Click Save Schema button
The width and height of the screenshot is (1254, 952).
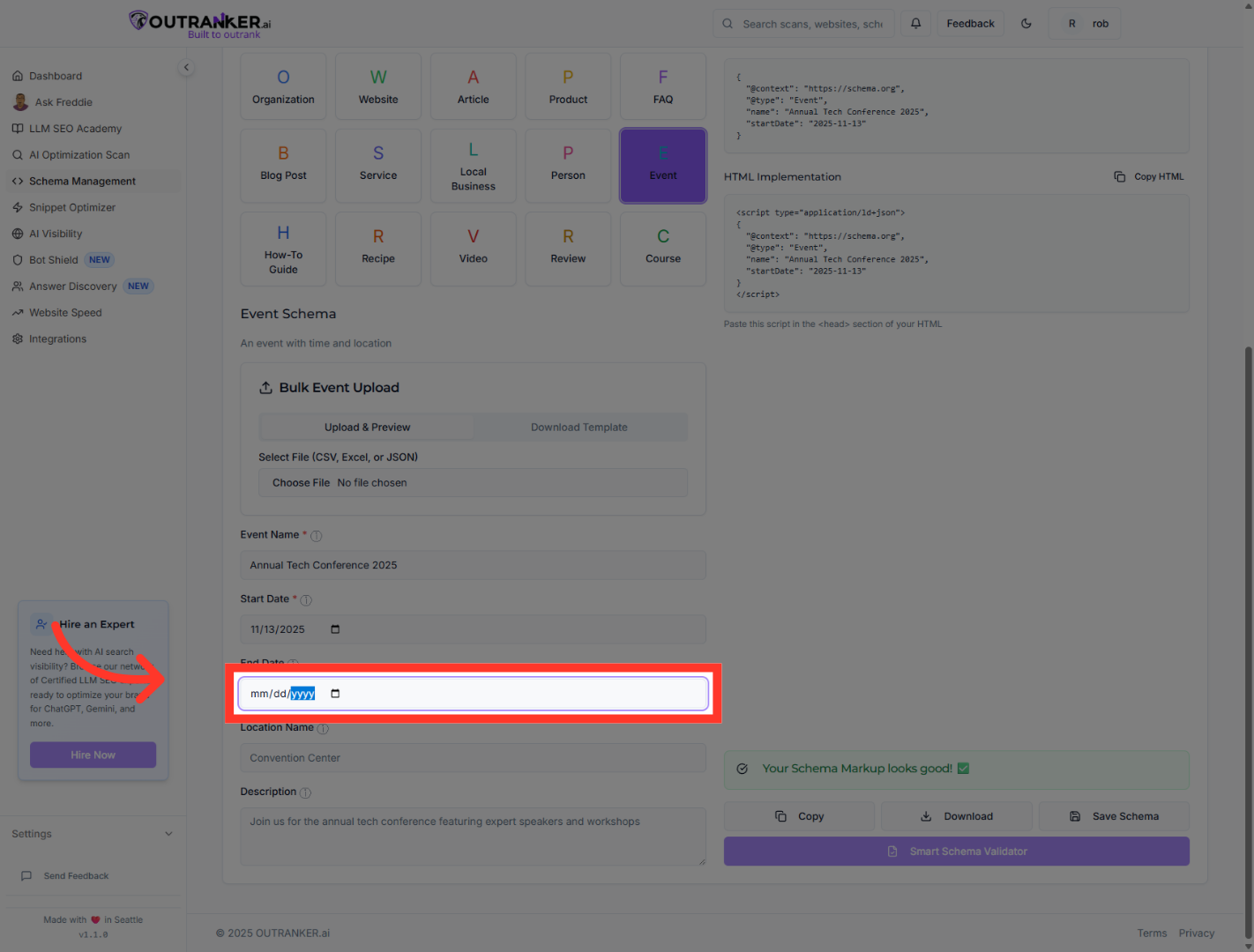point(1114,816)
